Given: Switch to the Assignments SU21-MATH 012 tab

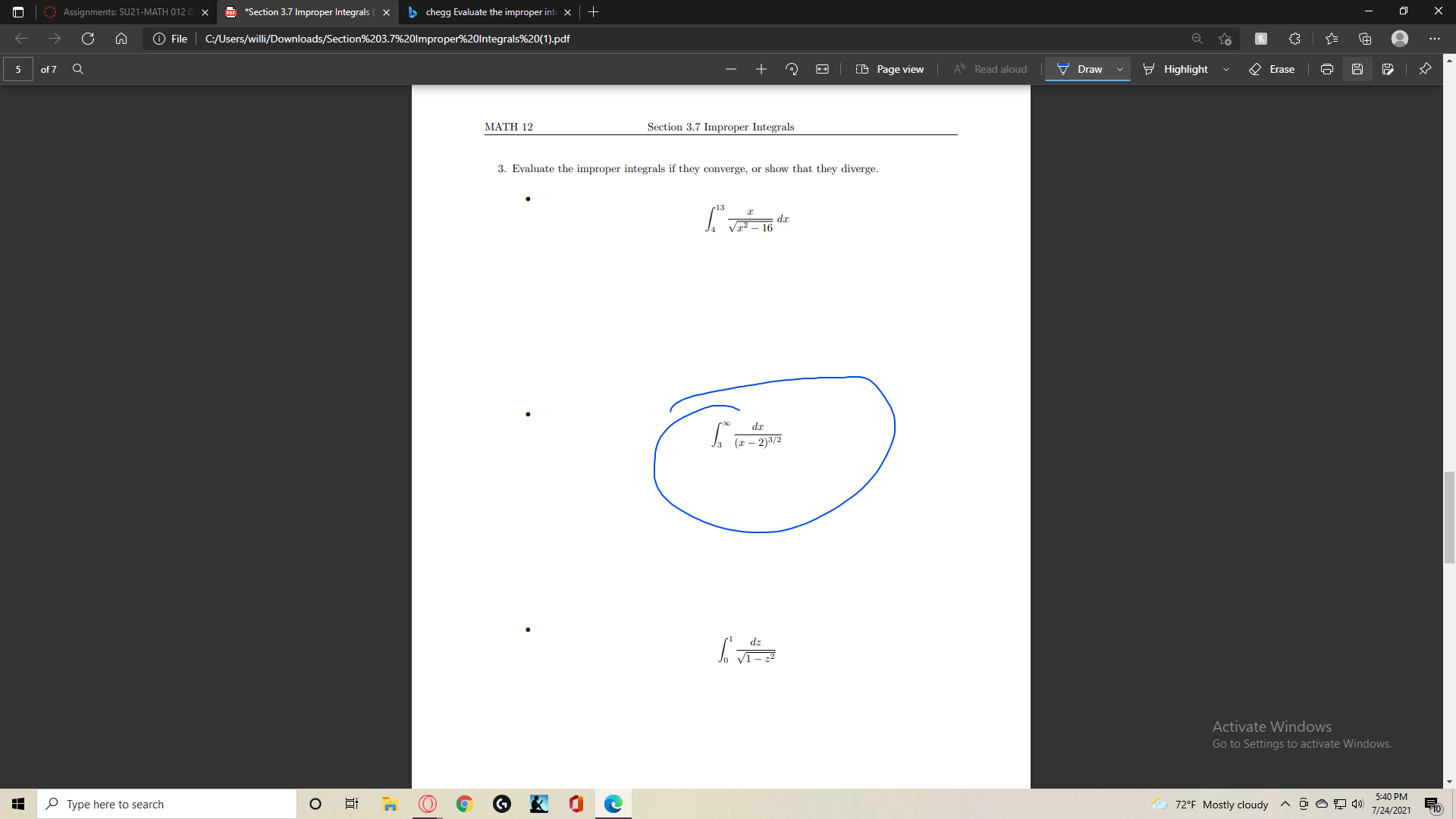Looking at the screenshot, I should 121,12.
